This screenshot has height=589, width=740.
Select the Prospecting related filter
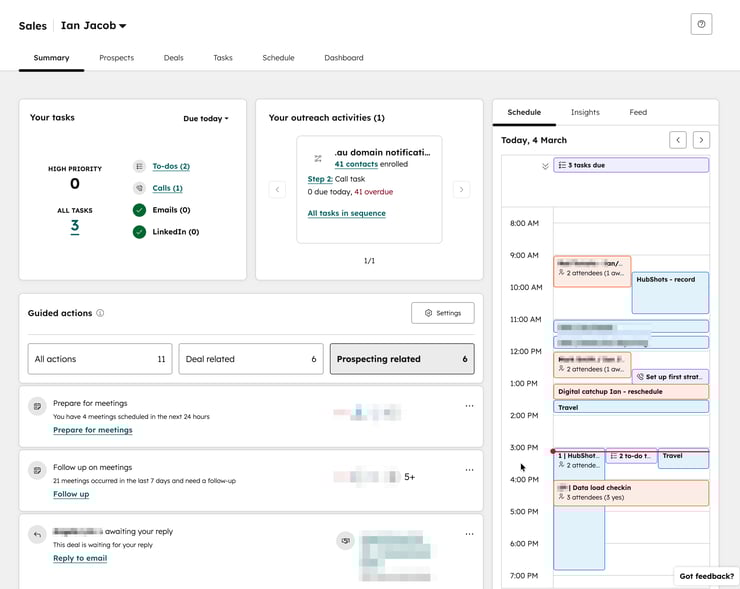point(402,359)
